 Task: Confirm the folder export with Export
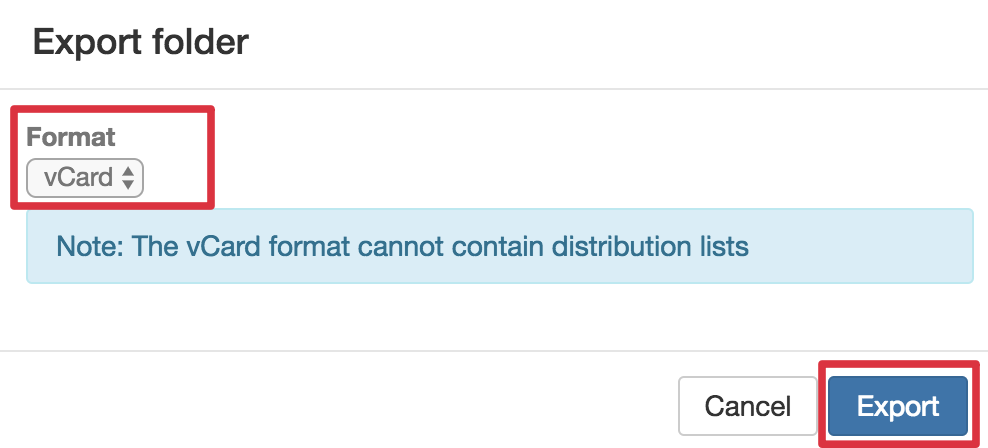click(x=897, y=406)
